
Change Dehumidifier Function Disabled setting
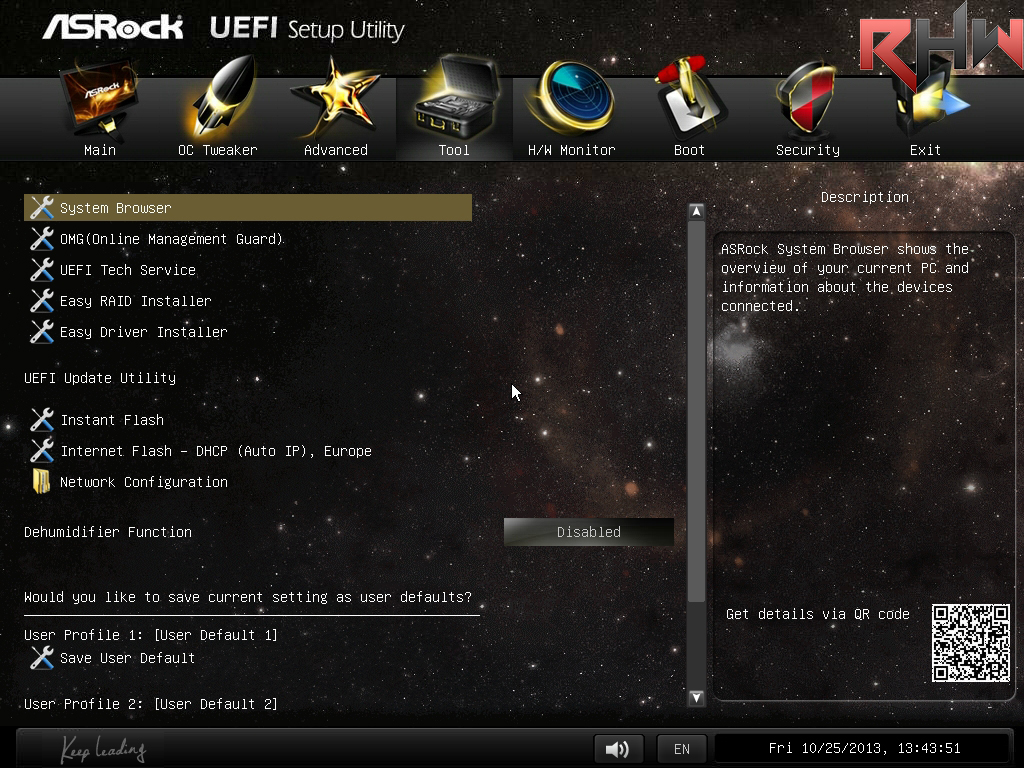(x=588, y=532)
